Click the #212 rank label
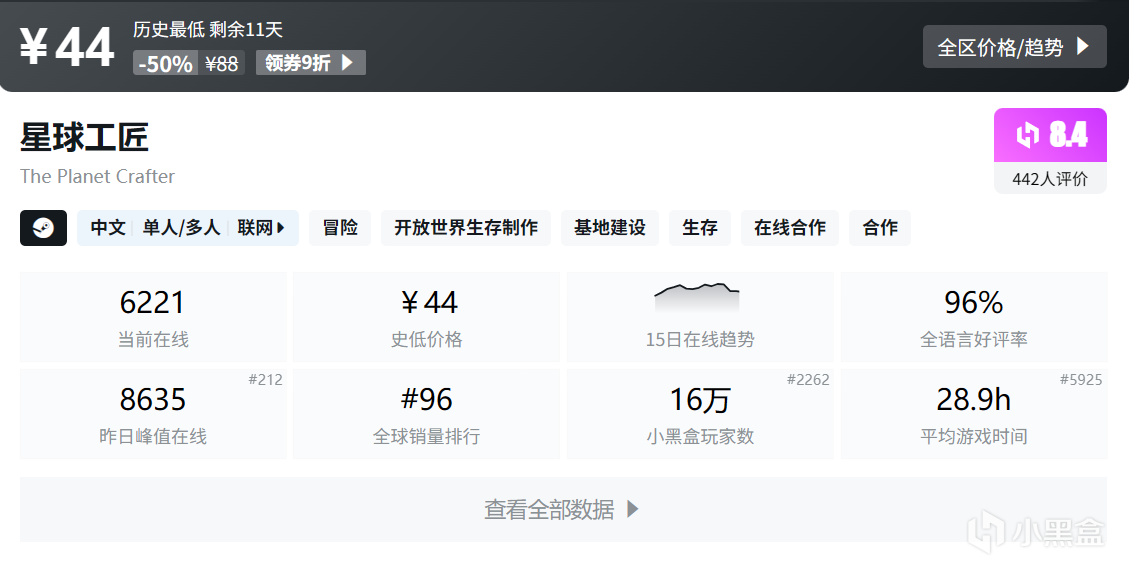Screen dimensions: 1138x569 coord(266,380)
